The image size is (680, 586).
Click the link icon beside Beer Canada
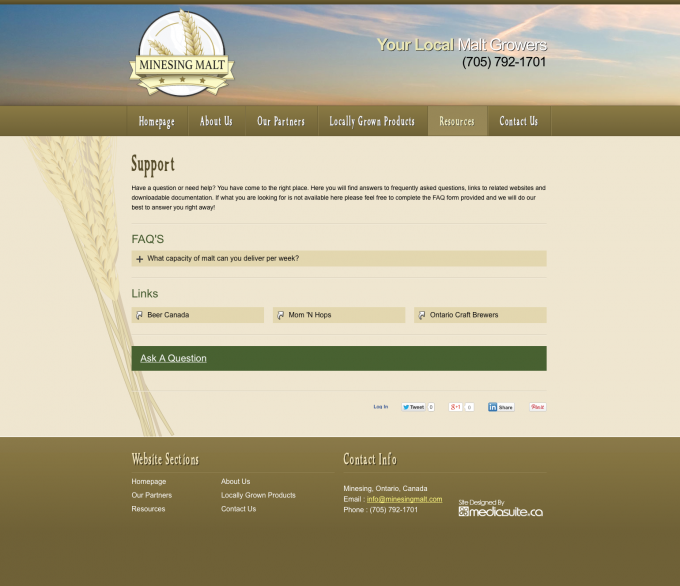140,315
